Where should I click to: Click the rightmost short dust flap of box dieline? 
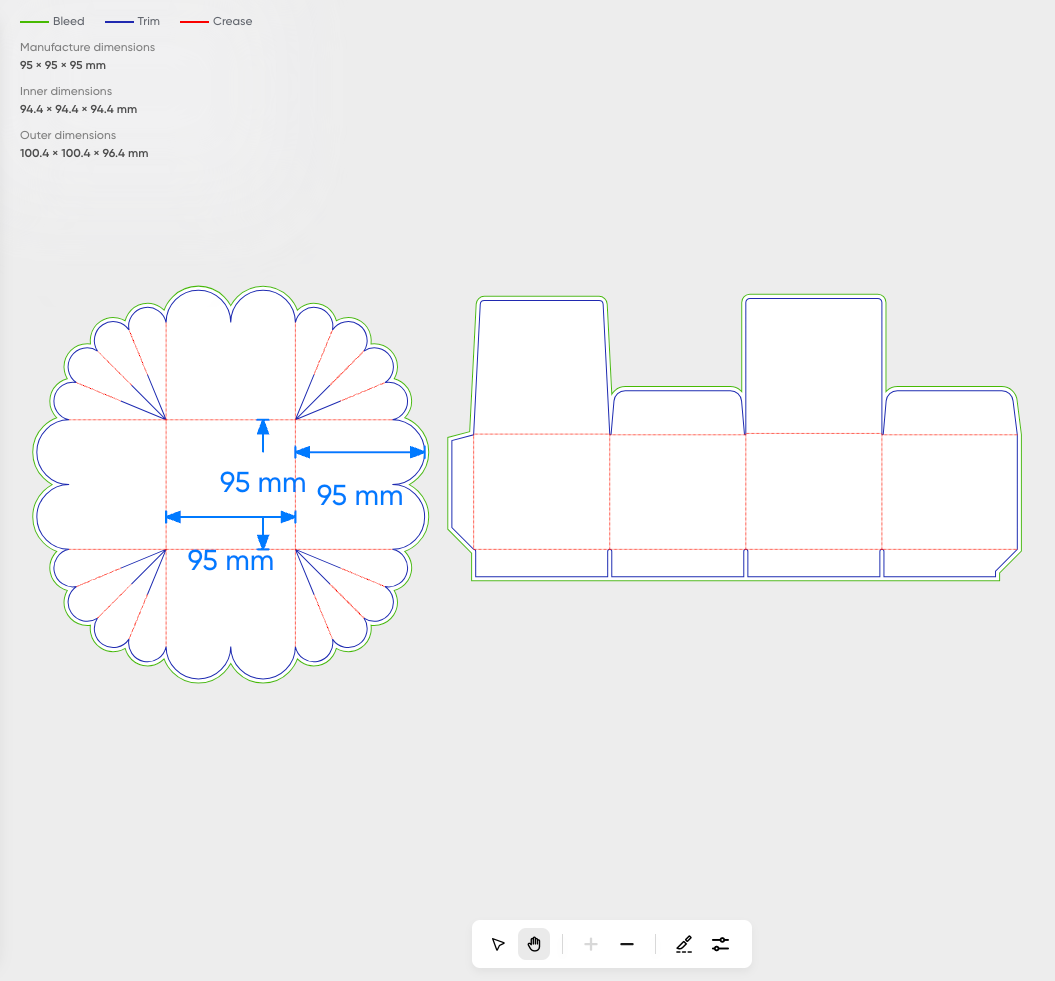949,412
